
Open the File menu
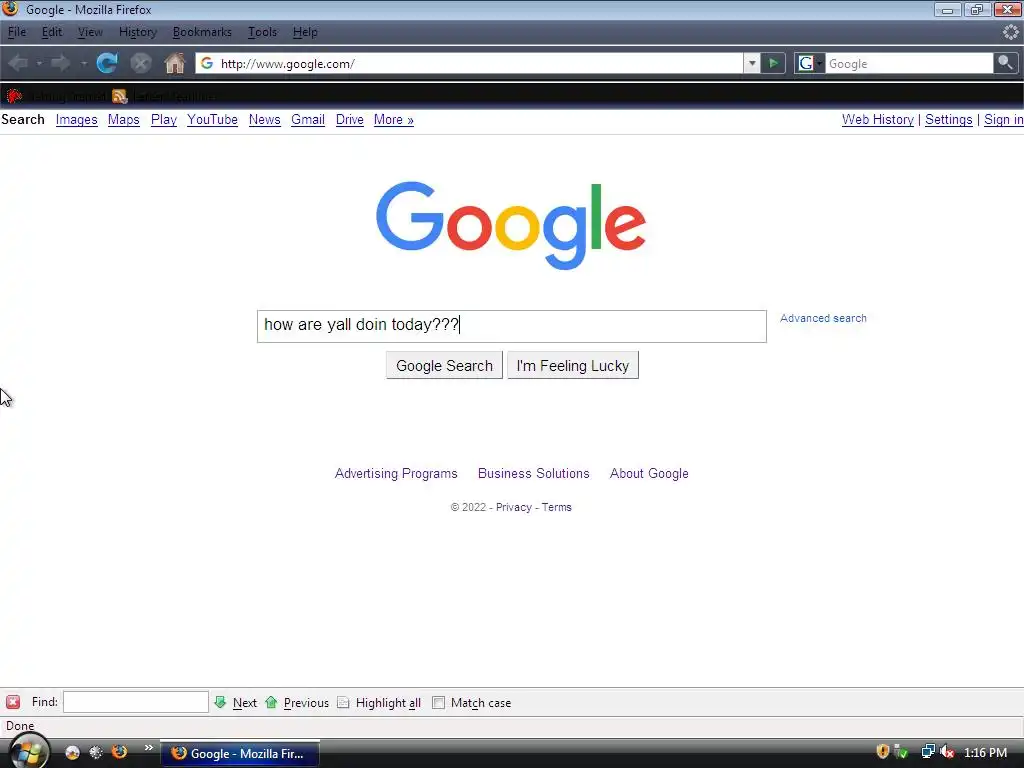pos(17,32)
